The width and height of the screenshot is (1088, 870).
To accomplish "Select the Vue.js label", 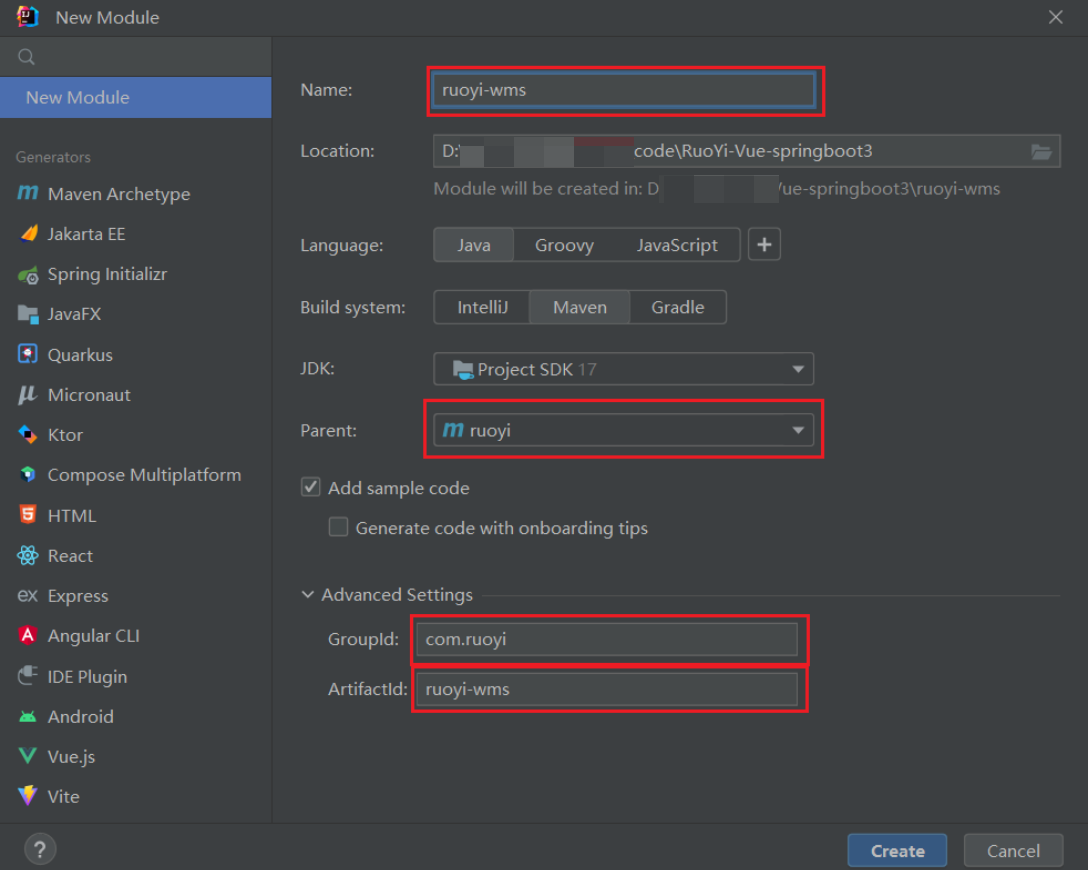I will (x=71, y=757).
